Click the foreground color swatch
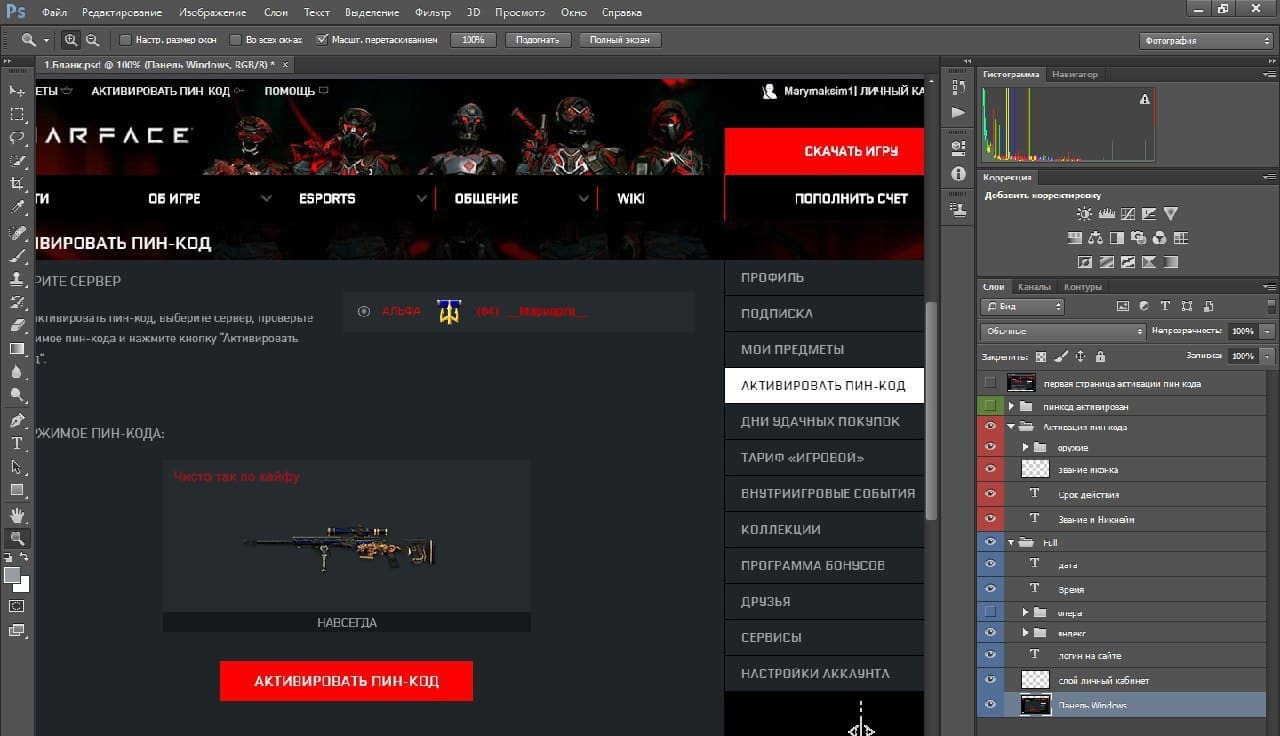 (x=12, y=575)
